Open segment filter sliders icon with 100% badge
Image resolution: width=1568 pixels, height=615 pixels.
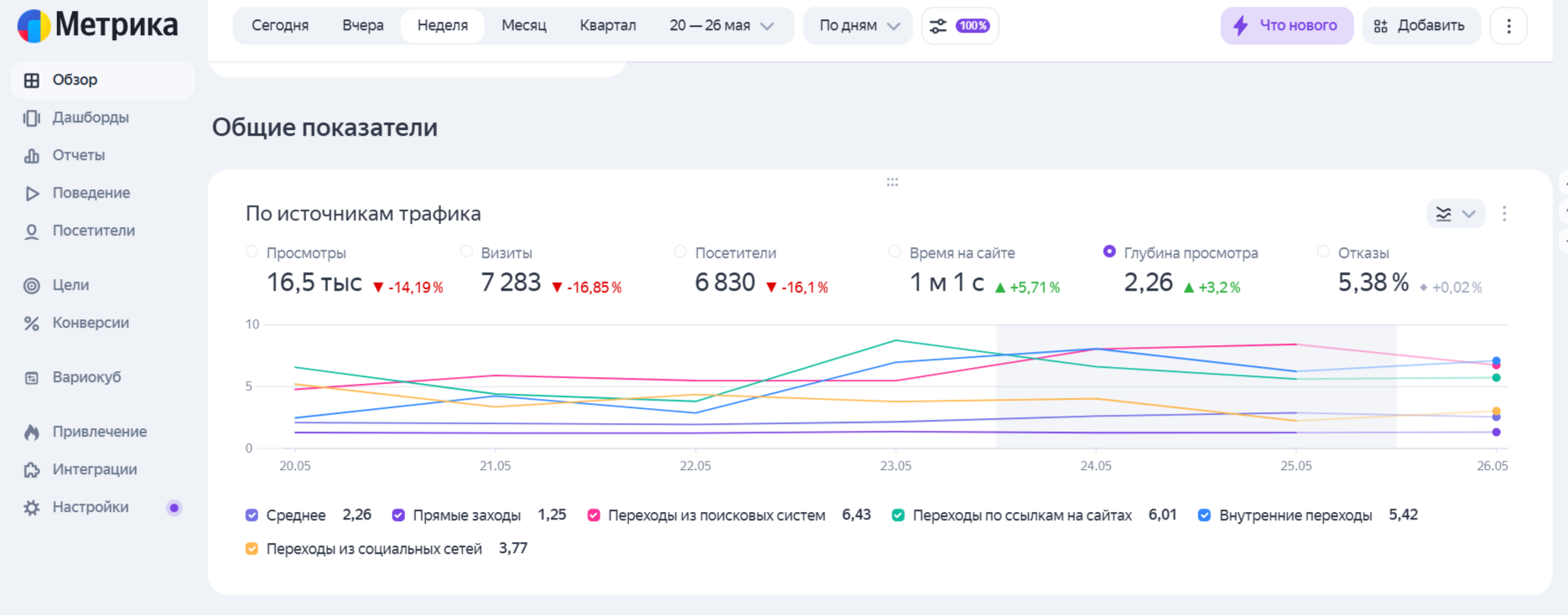tap(960, 26)
